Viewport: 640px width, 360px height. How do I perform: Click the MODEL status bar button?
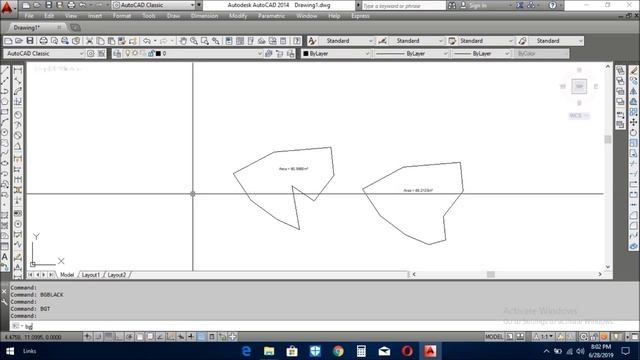[494, 337]
